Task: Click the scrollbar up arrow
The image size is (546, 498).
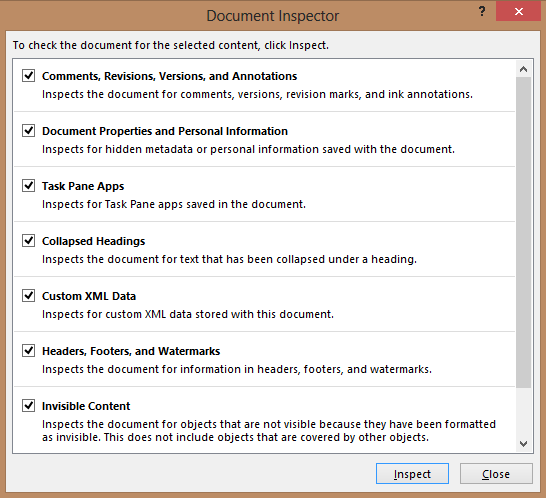Action: 523,69
